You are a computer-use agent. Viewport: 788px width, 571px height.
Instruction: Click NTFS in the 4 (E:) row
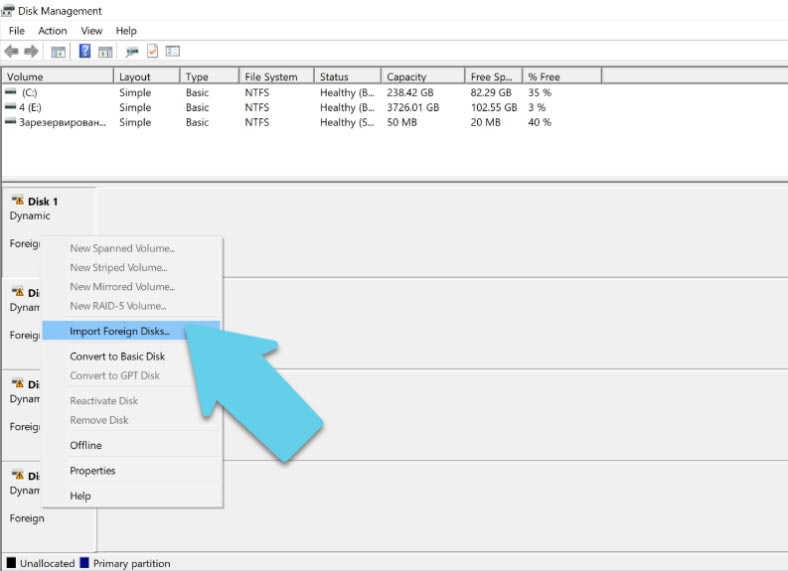[x=257, y=108]
